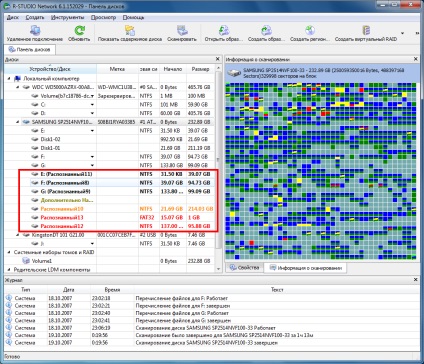Viewport: 424px width, 364px height.
Task: Click the Show Disk Contents (Показать содержимое диска) icon
Action: (x=130, y=31)
